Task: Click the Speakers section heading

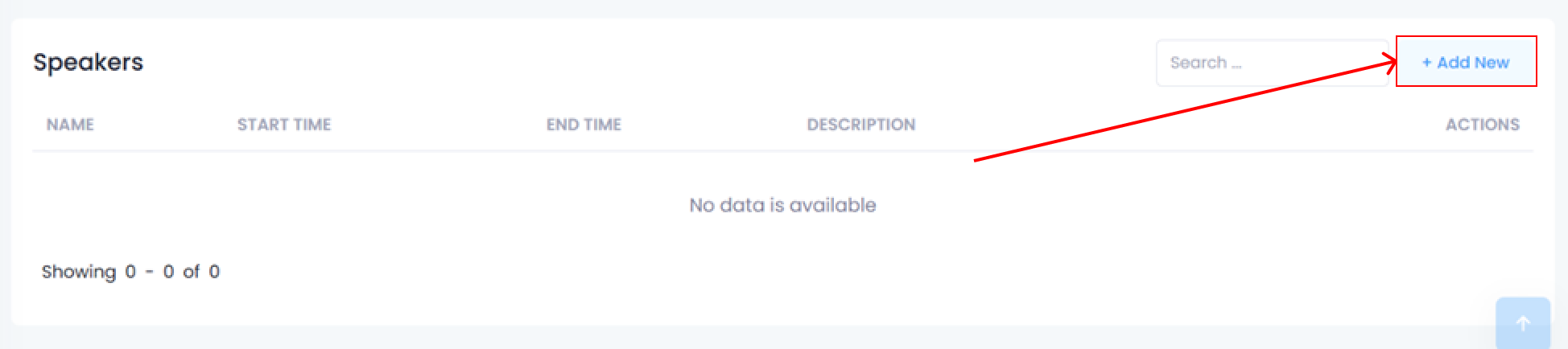Action: coord(89,62)
